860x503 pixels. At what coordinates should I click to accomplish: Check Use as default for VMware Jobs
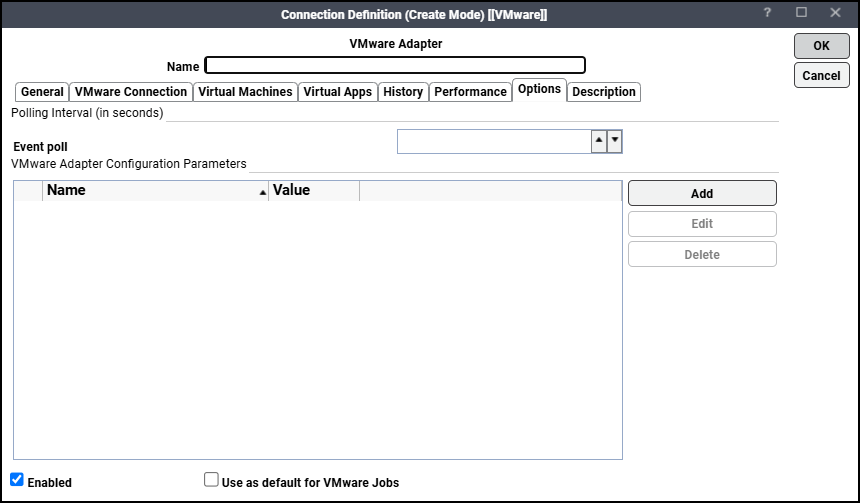tap(211, 480)
